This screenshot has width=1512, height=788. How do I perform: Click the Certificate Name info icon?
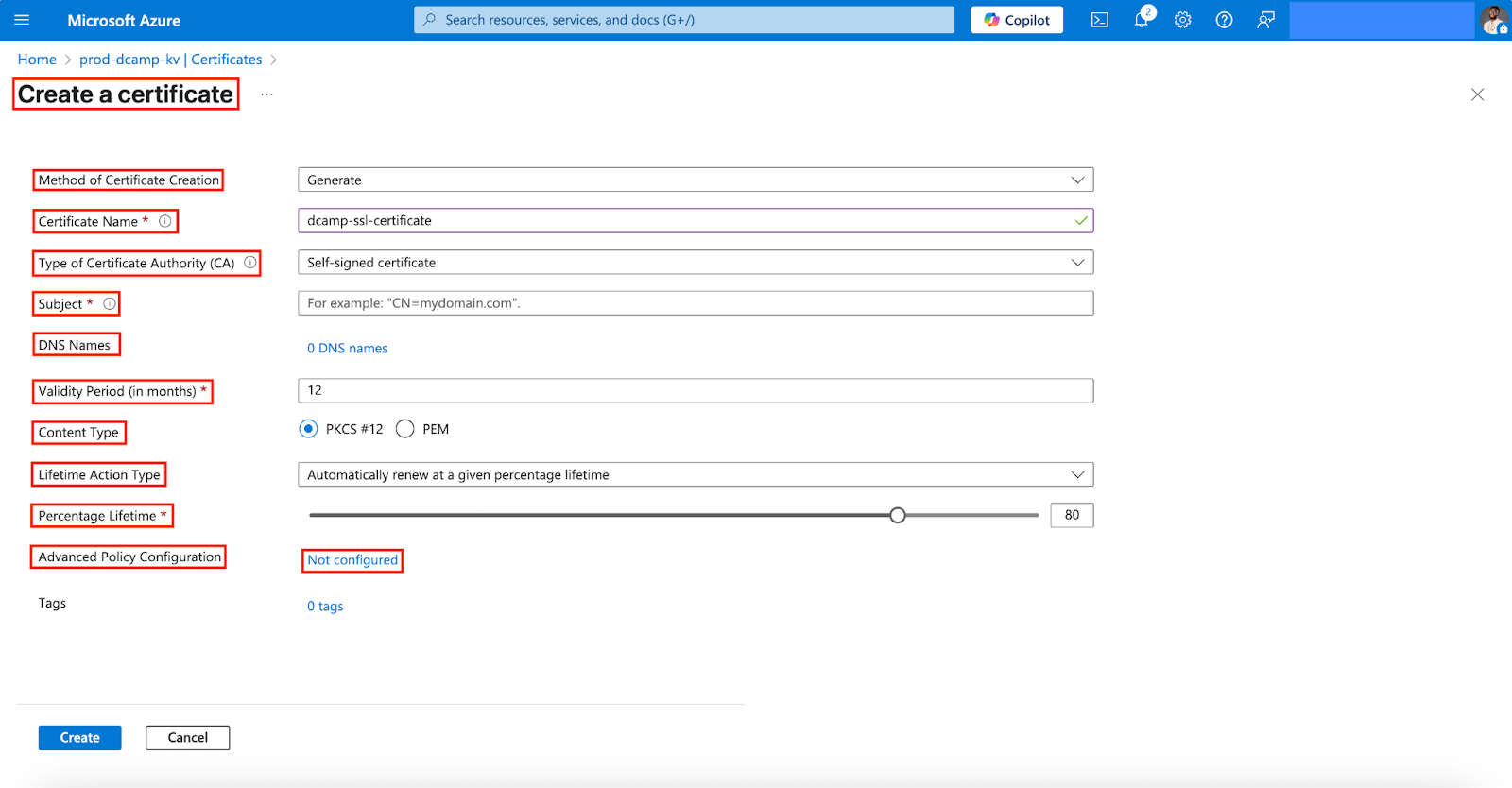(x=165, y=221)
